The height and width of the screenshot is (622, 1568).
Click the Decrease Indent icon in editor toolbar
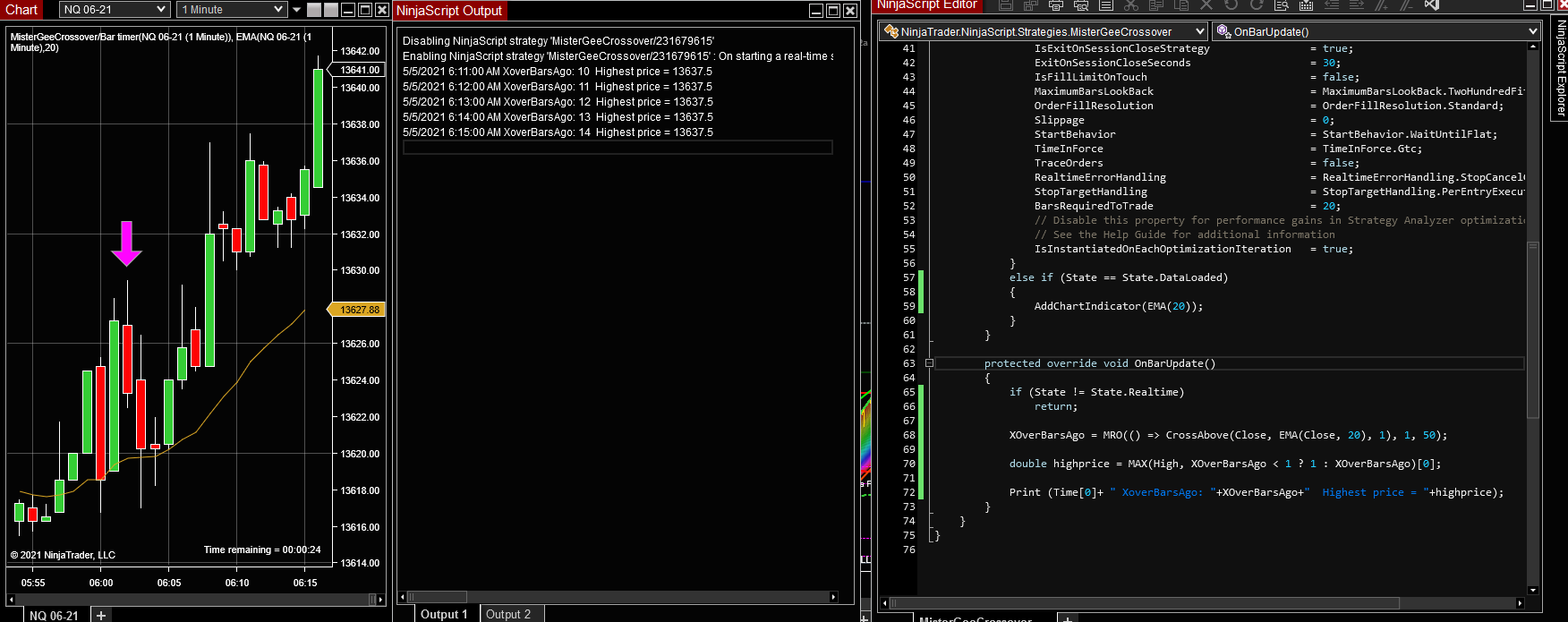pyautogui.click(x=1332, y=4)
